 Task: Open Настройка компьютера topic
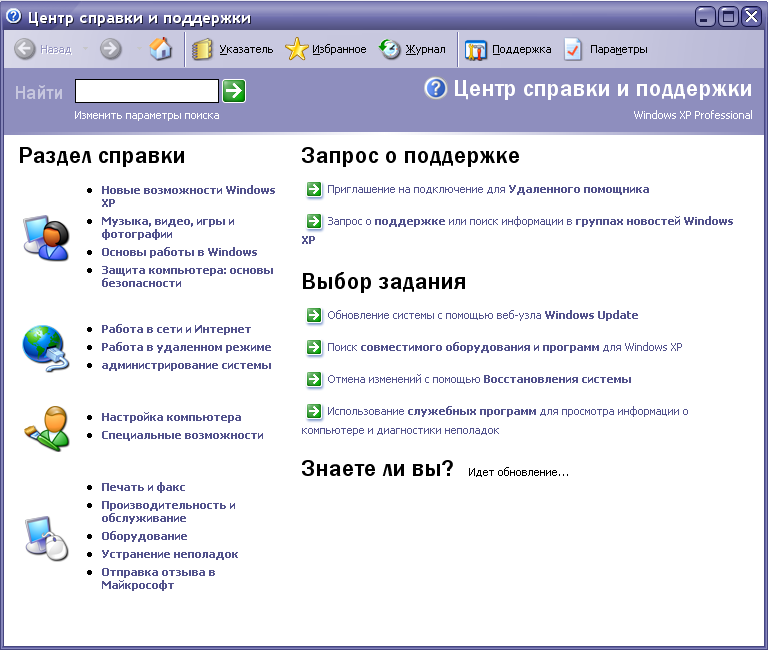(x=171, y=417)
